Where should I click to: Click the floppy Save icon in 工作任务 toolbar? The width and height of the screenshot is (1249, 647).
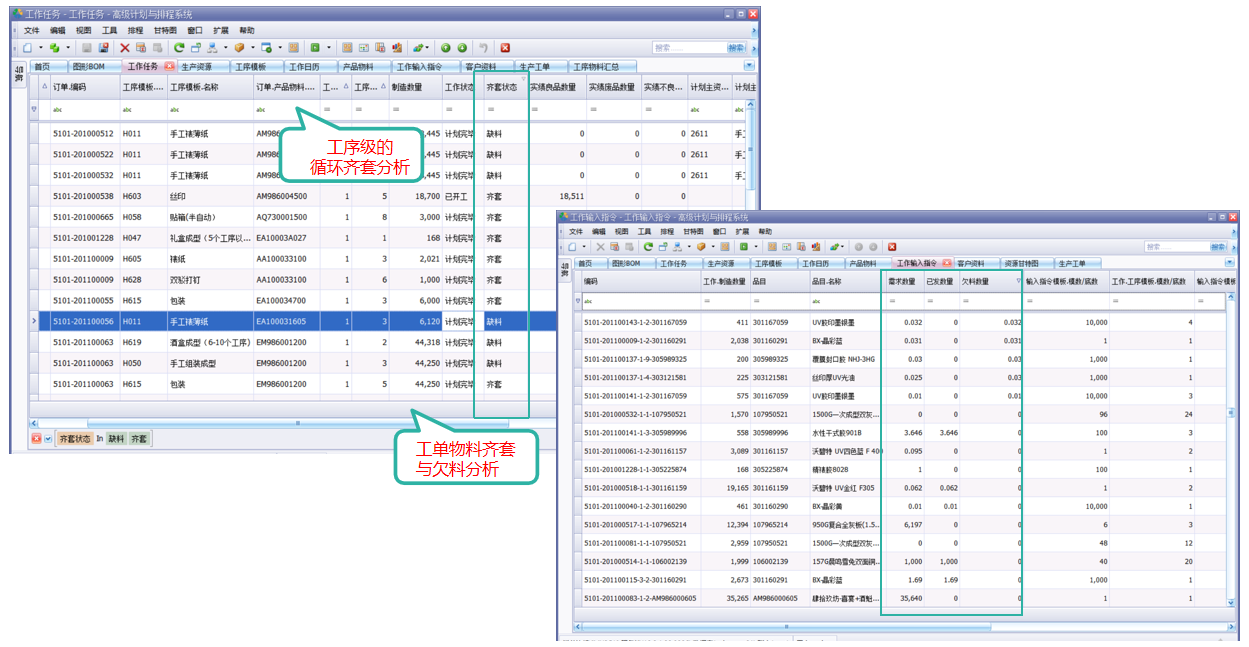coord(87,48)
